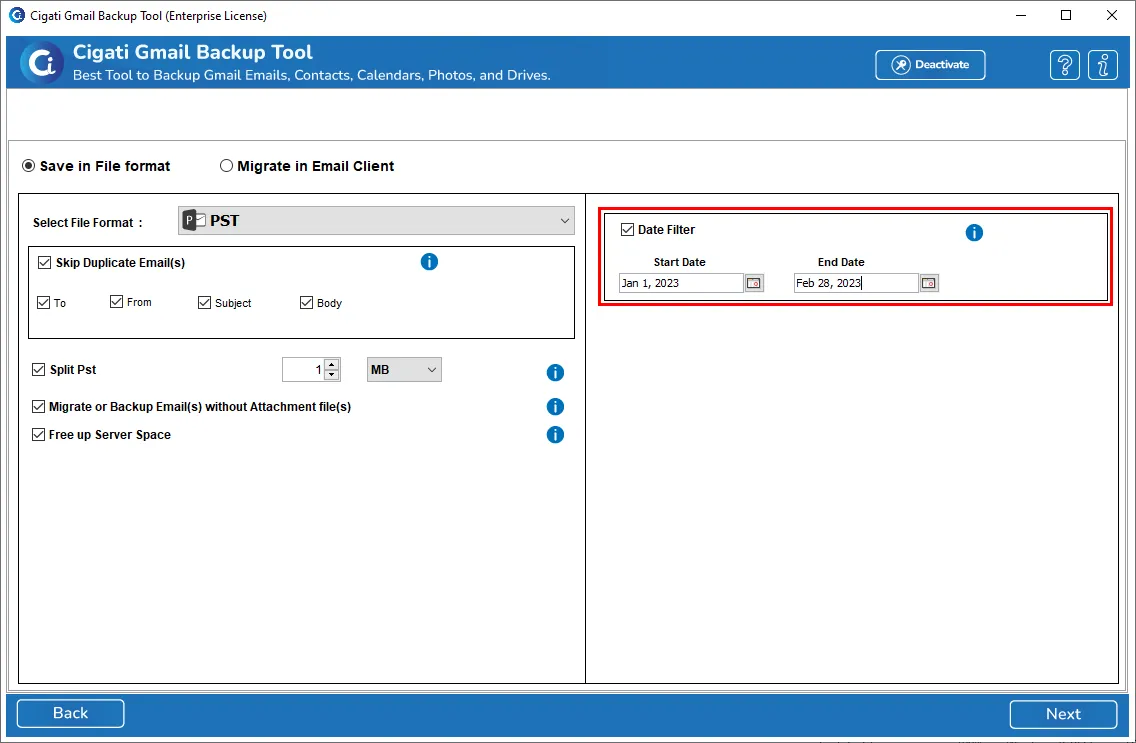Image resolution: width=1136 pixels, height=743 pixels.
Task: Click the Split Pst size number field
Action: (x=304, y=369)
